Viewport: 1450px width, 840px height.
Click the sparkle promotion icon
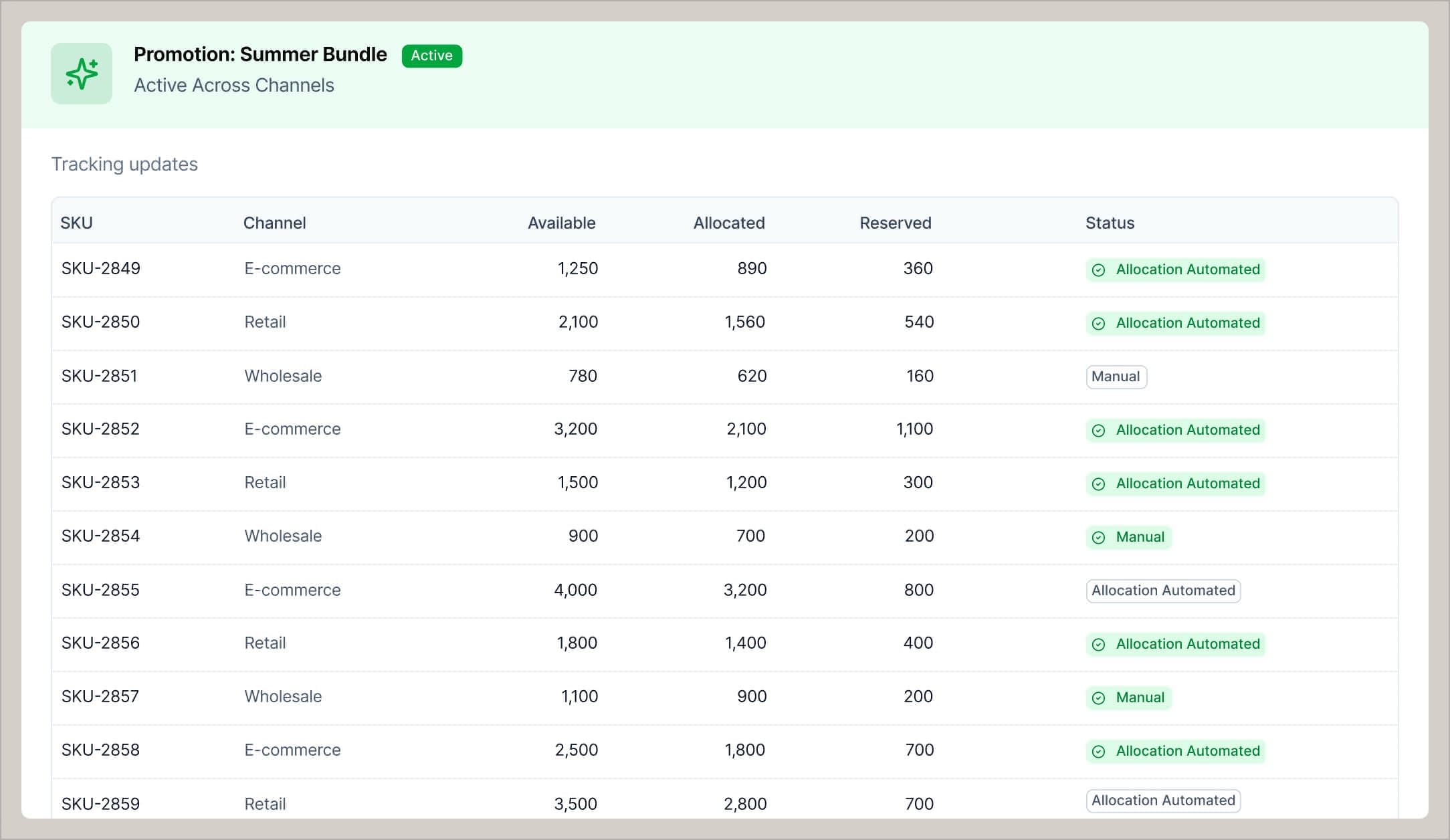click(81, 74)
